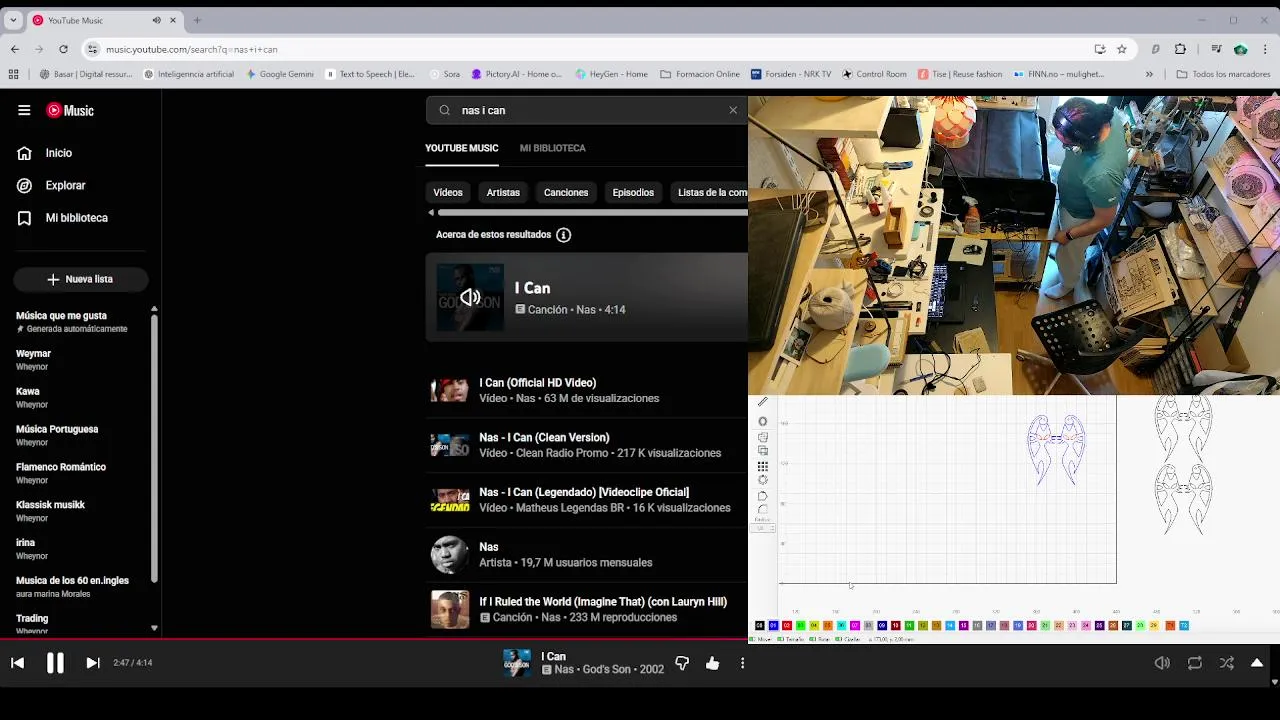Mute the YouTube Music tab via speaker icon
This screenshot has width=1280, height=720.
pos(157,20)
